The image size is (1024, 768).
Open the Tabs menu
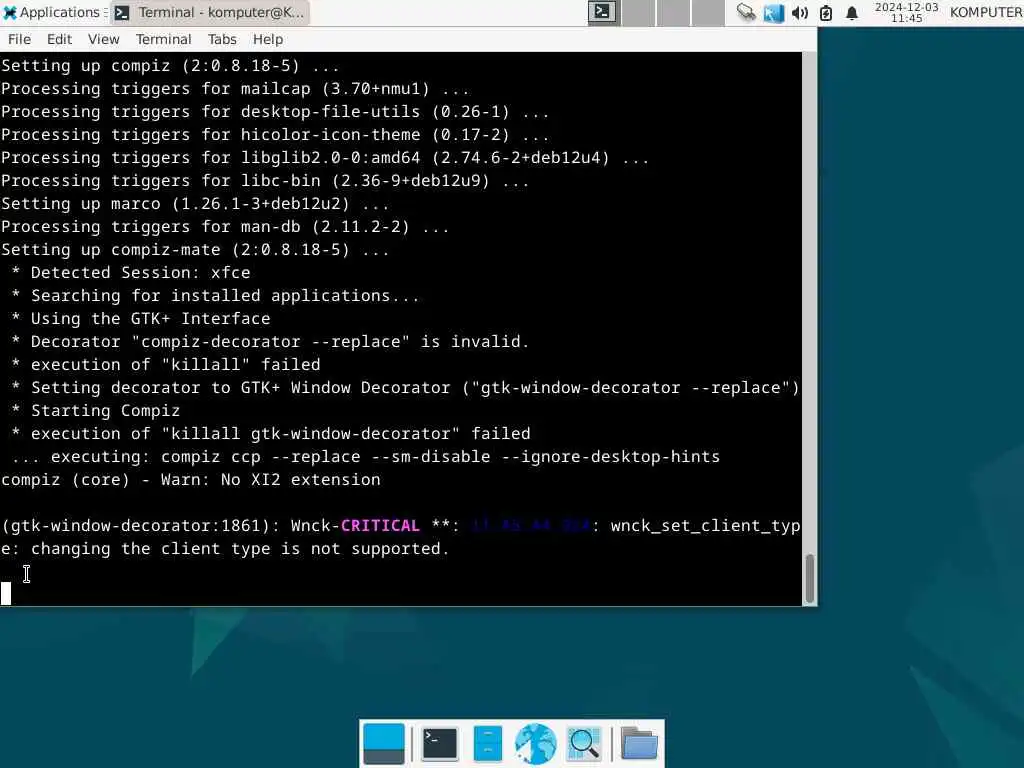point(222,39)
